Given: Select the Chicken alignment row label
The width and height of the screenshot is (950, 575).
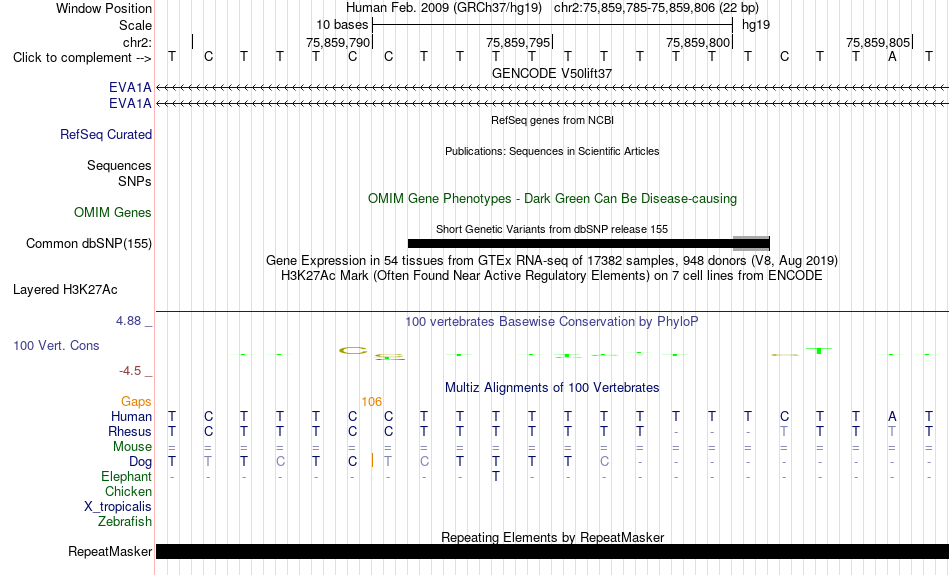Looking at the screenshot, I should coord(128,491).
